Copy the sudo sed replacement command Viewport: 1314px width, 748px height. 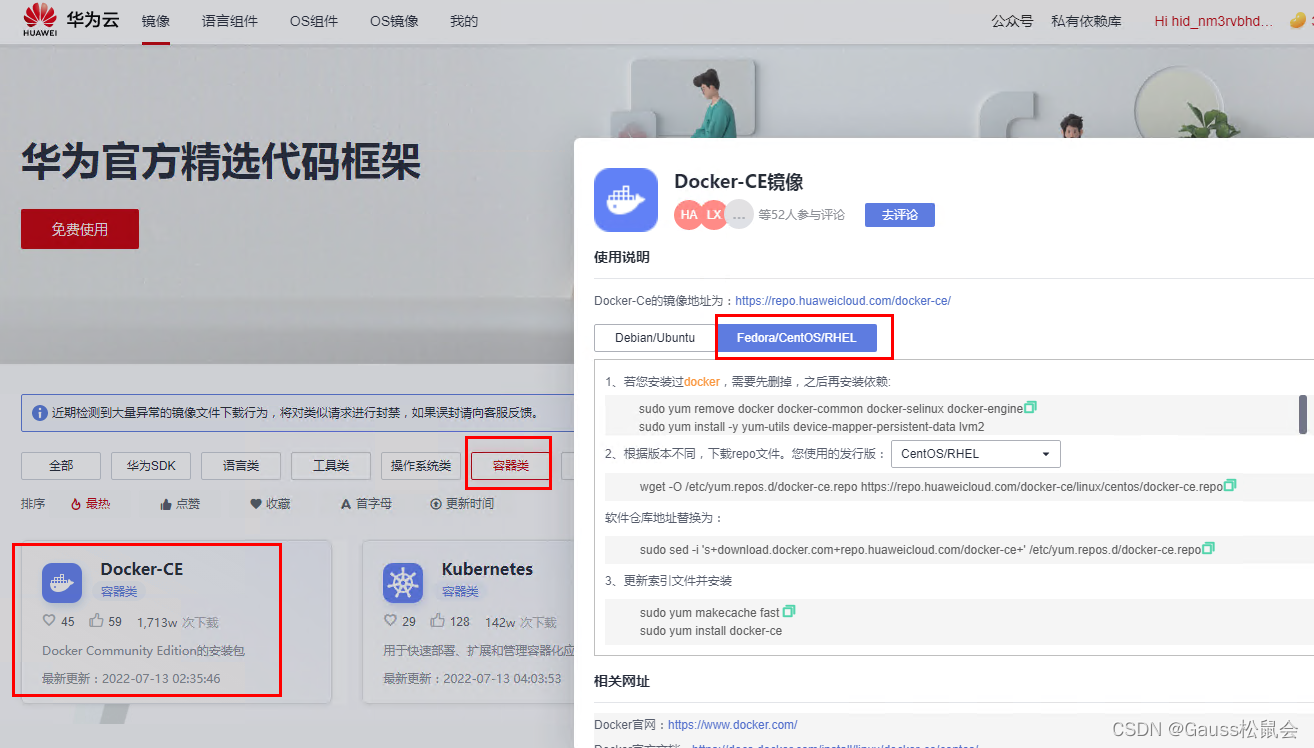(1209, 548)
